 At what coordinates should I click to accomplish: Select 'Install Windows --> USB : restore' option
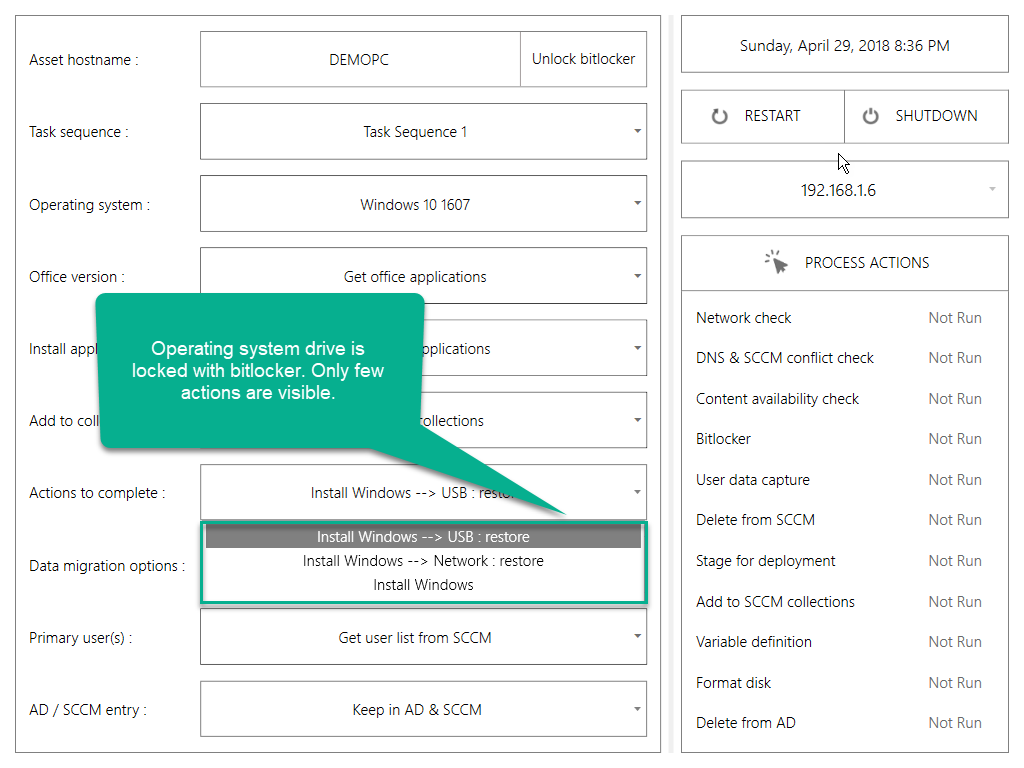pyautogui.click(x=423, y=537)
